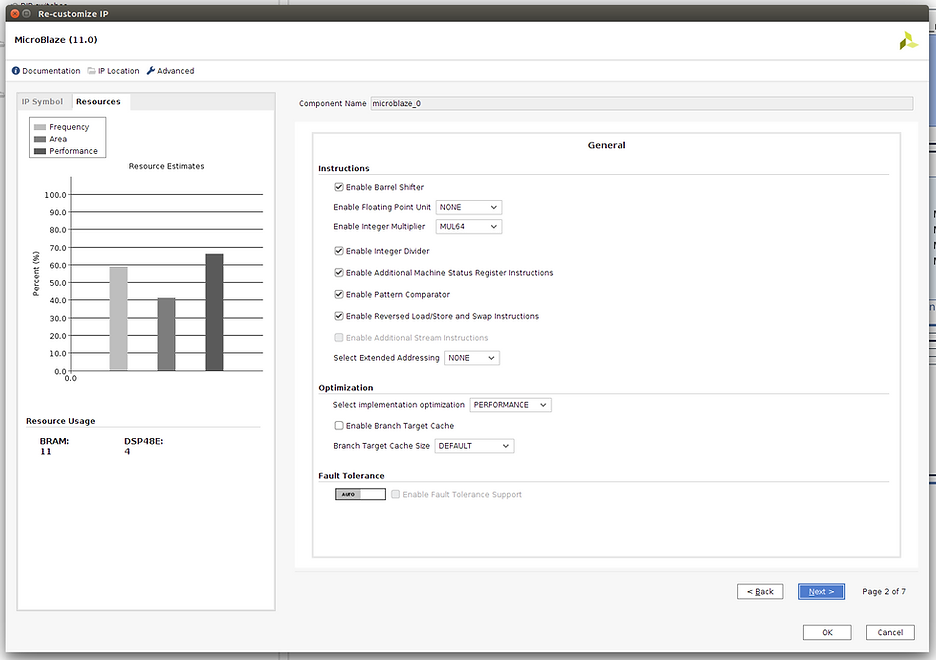Open Enable Floating Point Unit dropdown
Screen dimensions: 936x660
point(468,207)
